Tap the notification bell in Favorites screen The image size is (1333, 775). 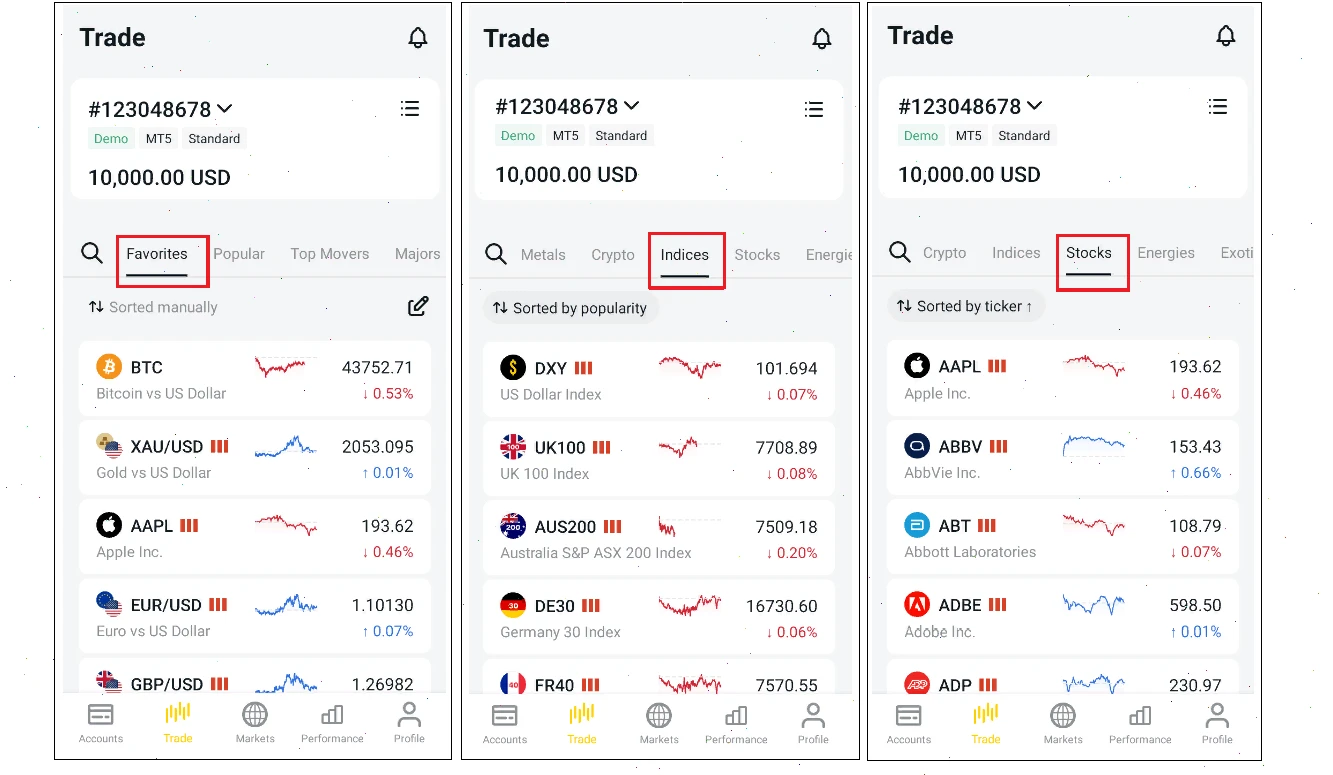coord(418,38)
